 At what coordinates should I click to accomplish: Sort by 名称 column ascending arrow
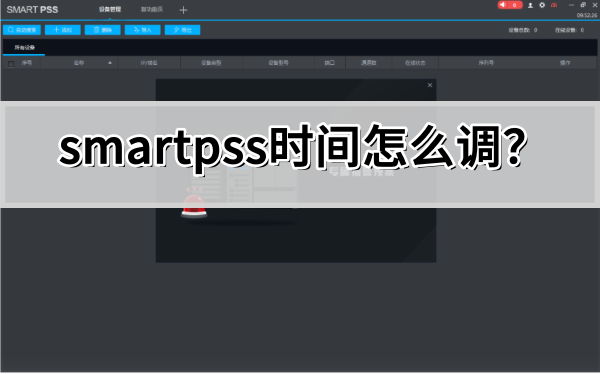point(110,63)
